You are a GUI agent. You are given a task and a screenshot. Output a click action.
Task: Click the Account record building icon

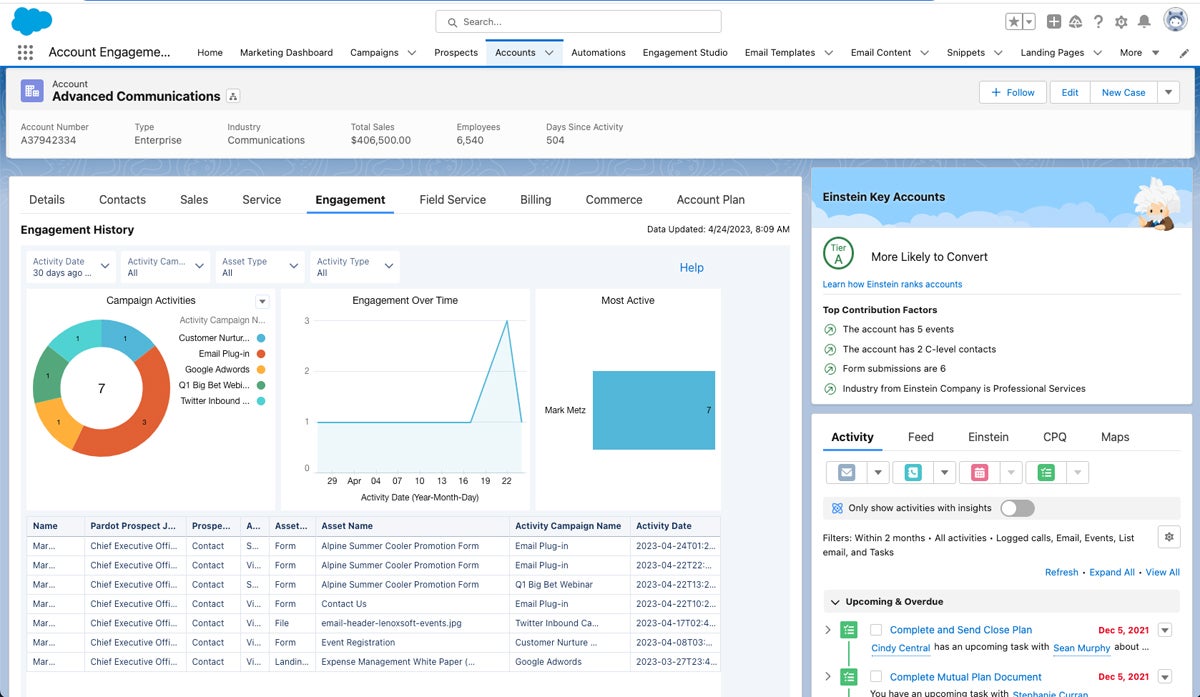32,90
